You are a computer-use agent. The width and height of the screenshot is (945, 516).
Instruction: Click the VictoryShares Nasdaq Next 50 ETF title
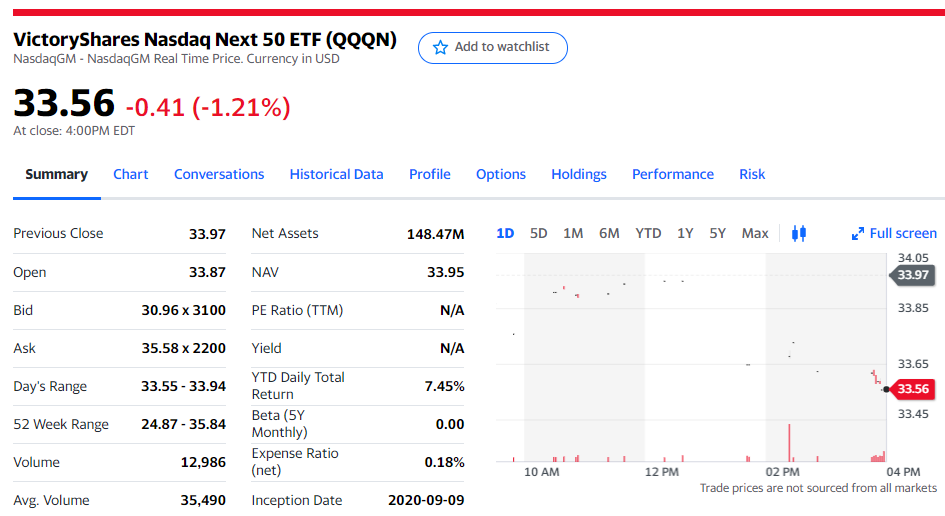(205, 39)
